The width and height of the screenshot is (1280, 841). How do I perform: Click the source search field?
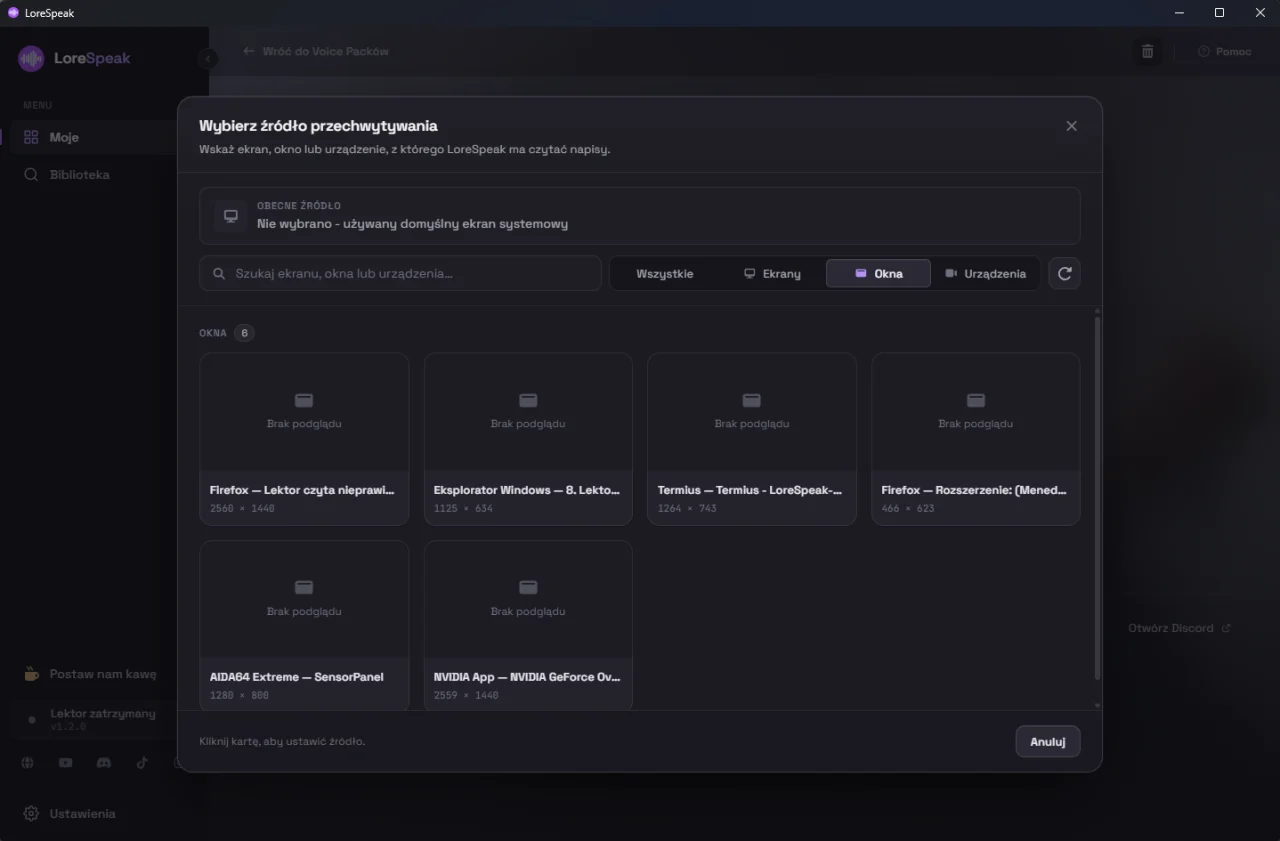[x=400, y=274]
